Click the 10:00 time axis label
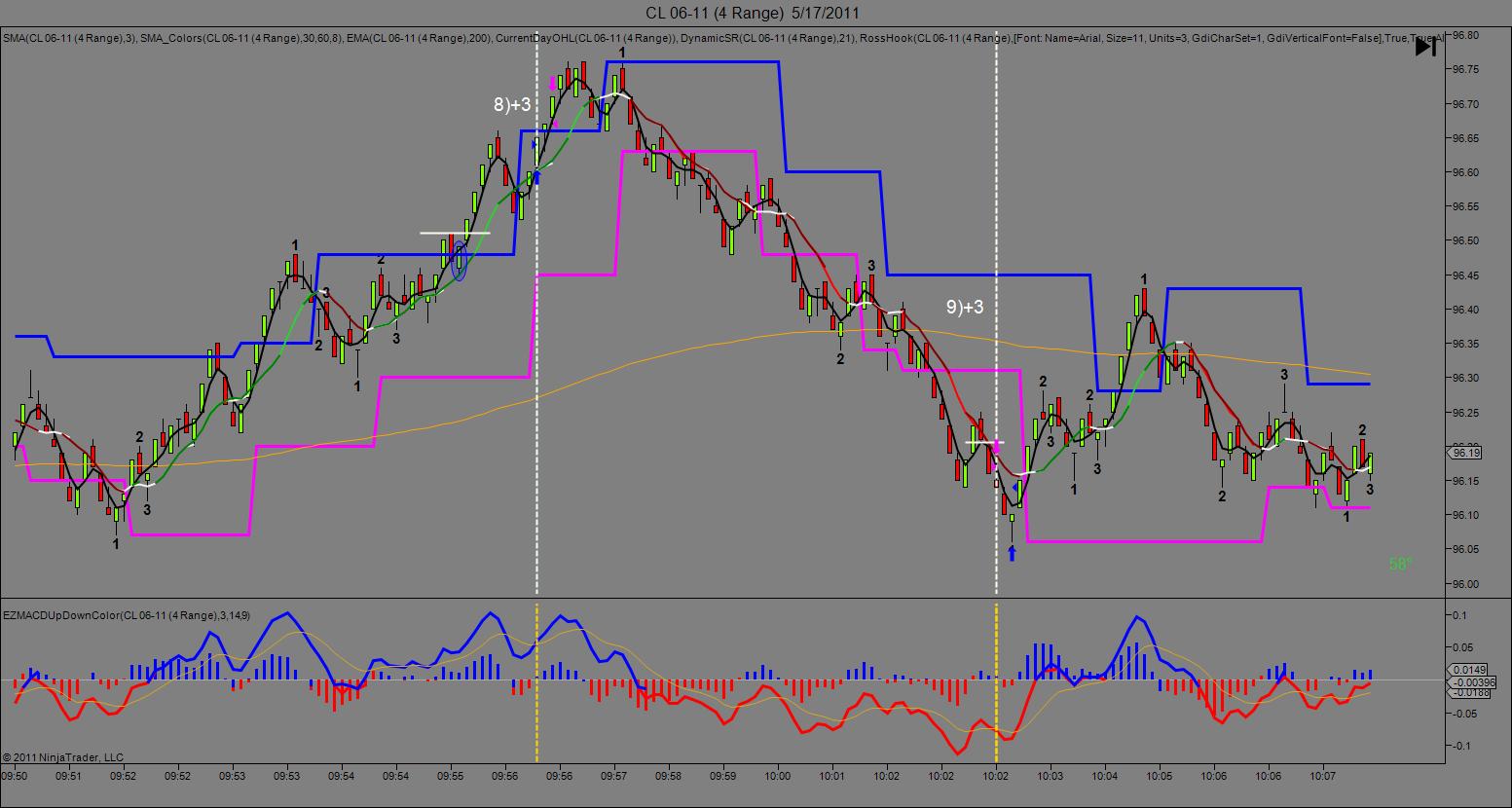1512x808 pixels. (x=777, y=777)
